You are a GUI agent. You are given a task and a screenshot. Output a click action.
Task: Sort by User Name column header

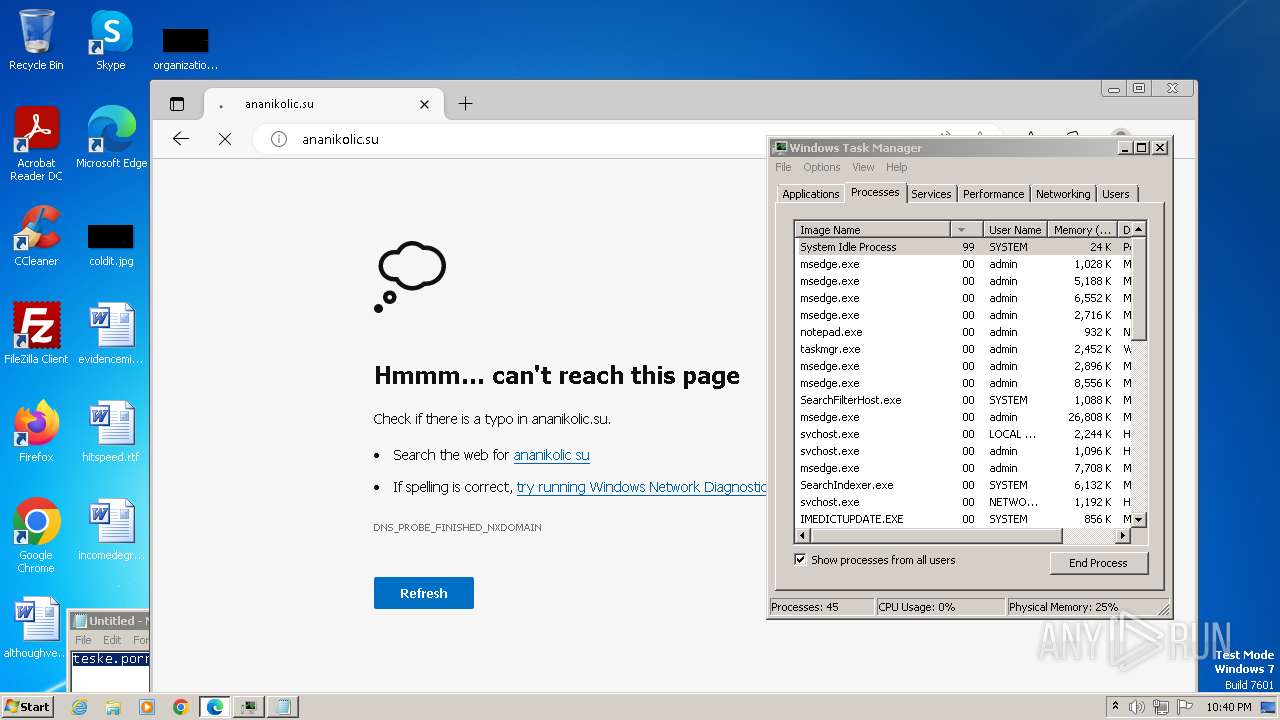(x=1015, y=230)
